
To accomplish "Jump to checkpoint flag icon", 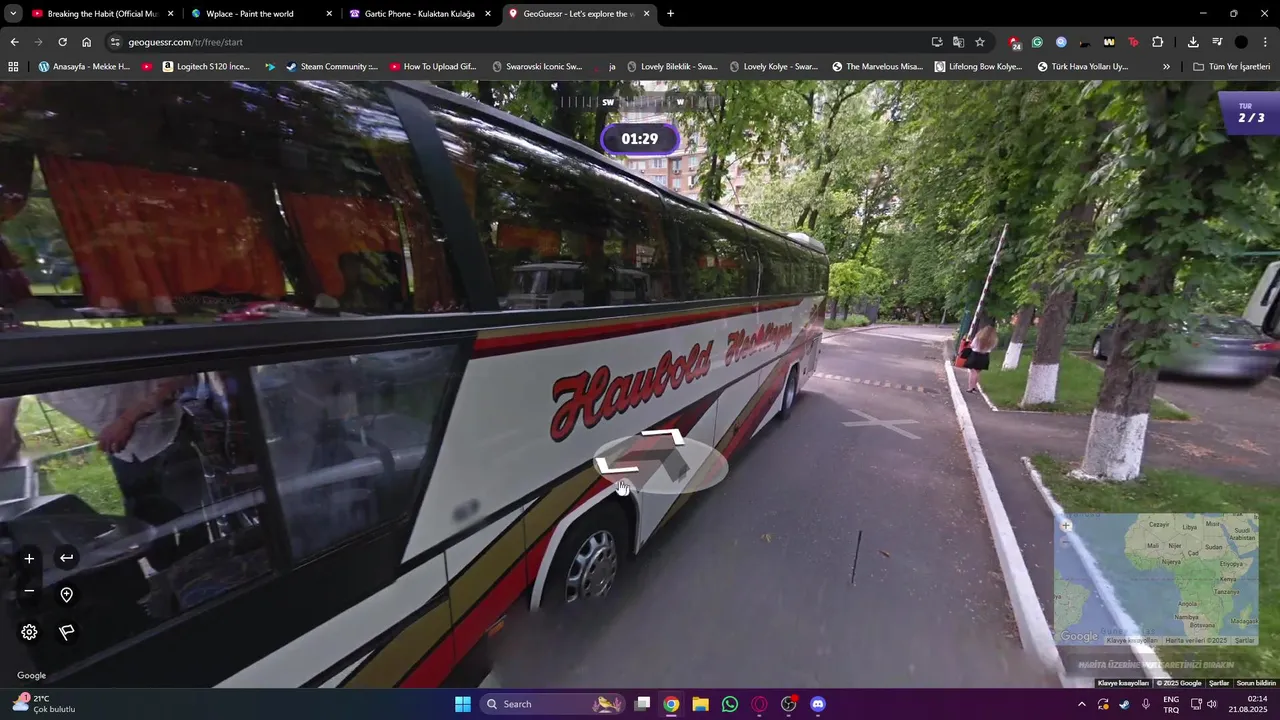I will pyautogui.click(x=66, y=632).
